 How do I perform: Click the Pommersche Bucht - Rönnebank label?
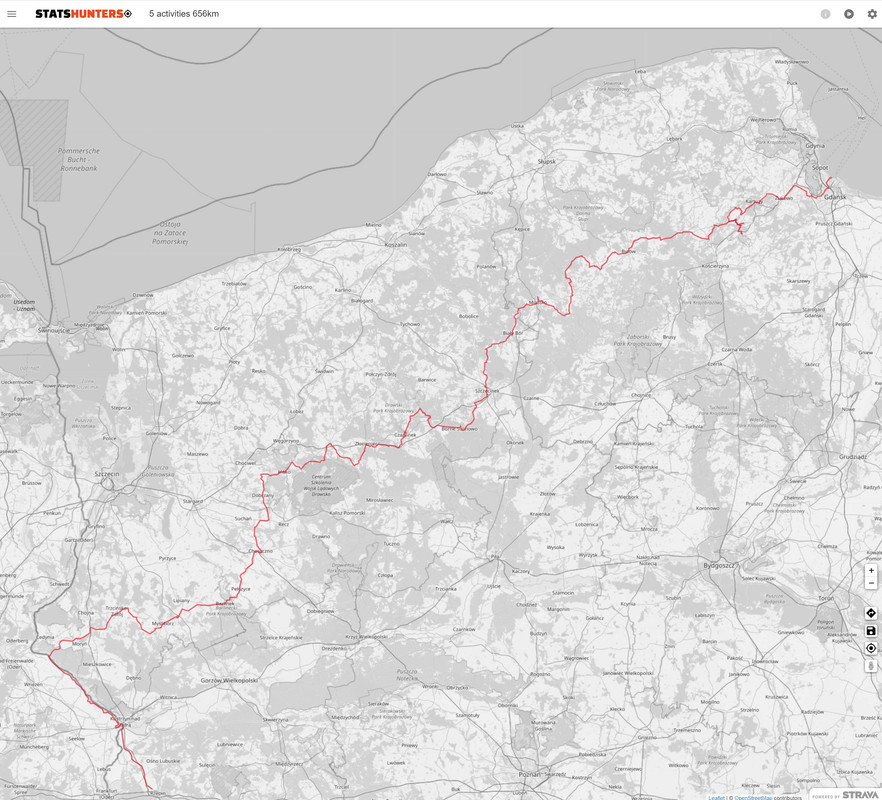pos(79,159)
